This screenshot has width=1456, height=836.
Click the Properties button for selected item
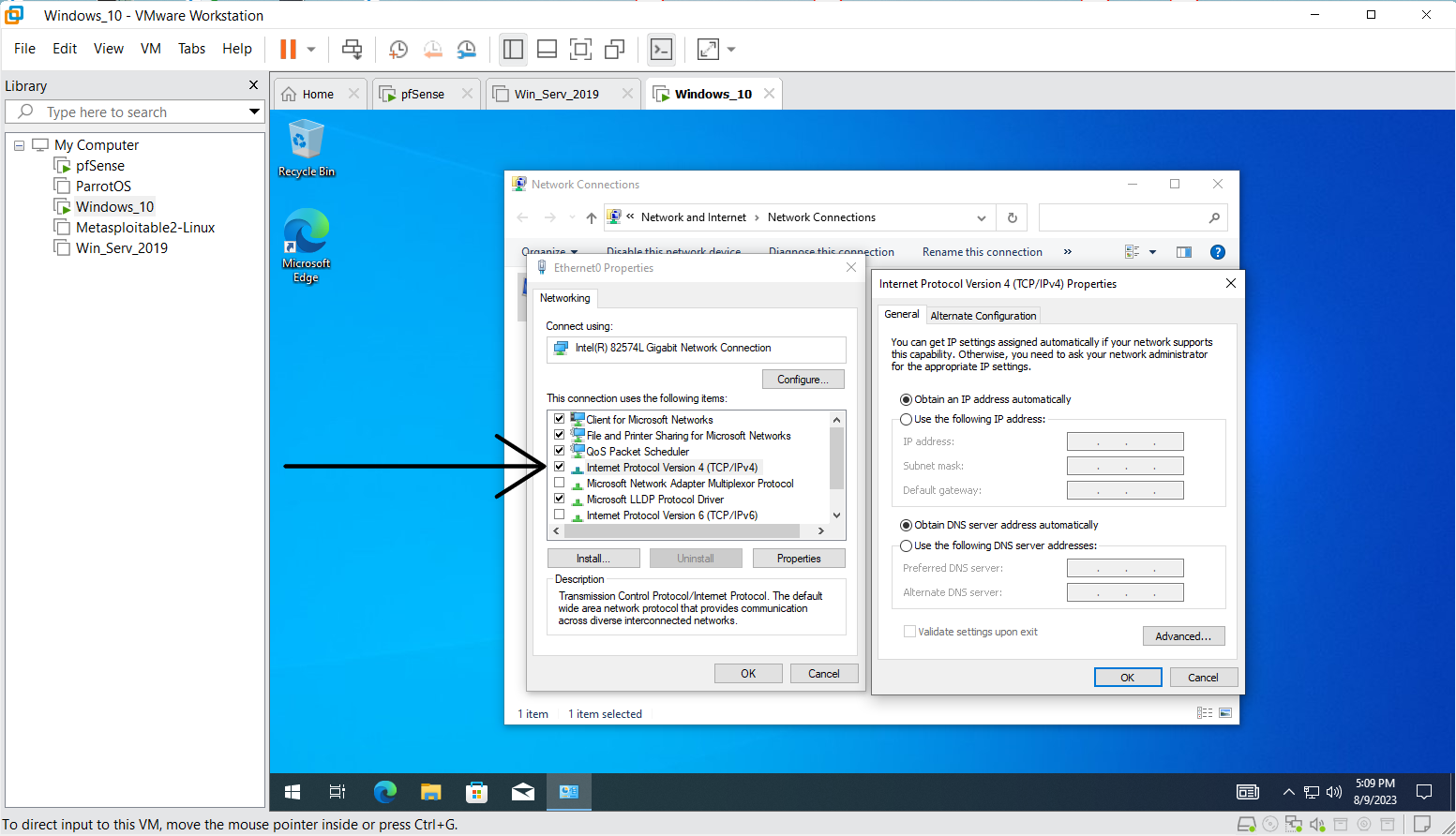pos(799,559)
